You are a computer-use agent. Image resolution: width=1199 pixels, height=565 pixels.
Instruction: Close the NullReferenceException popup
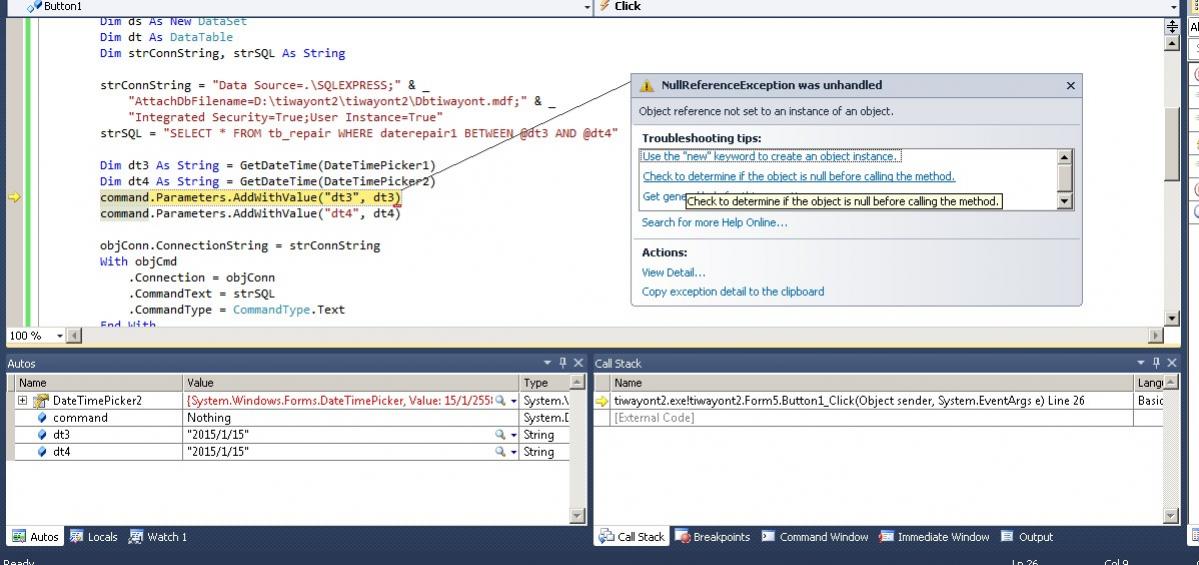pos(1071,86)
